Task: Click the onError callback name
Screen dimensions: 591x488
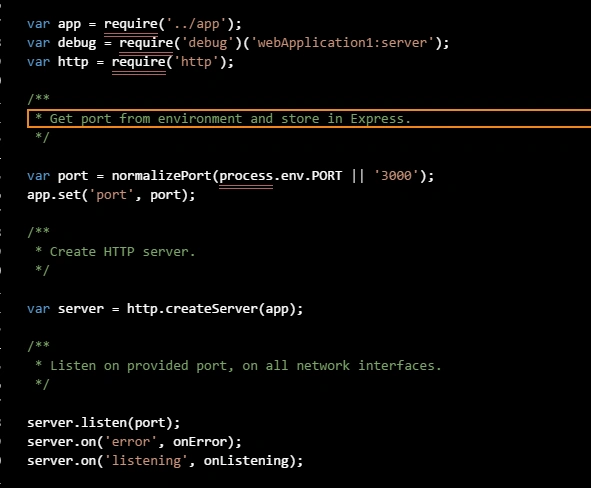Action: click(x=200, y=442)
